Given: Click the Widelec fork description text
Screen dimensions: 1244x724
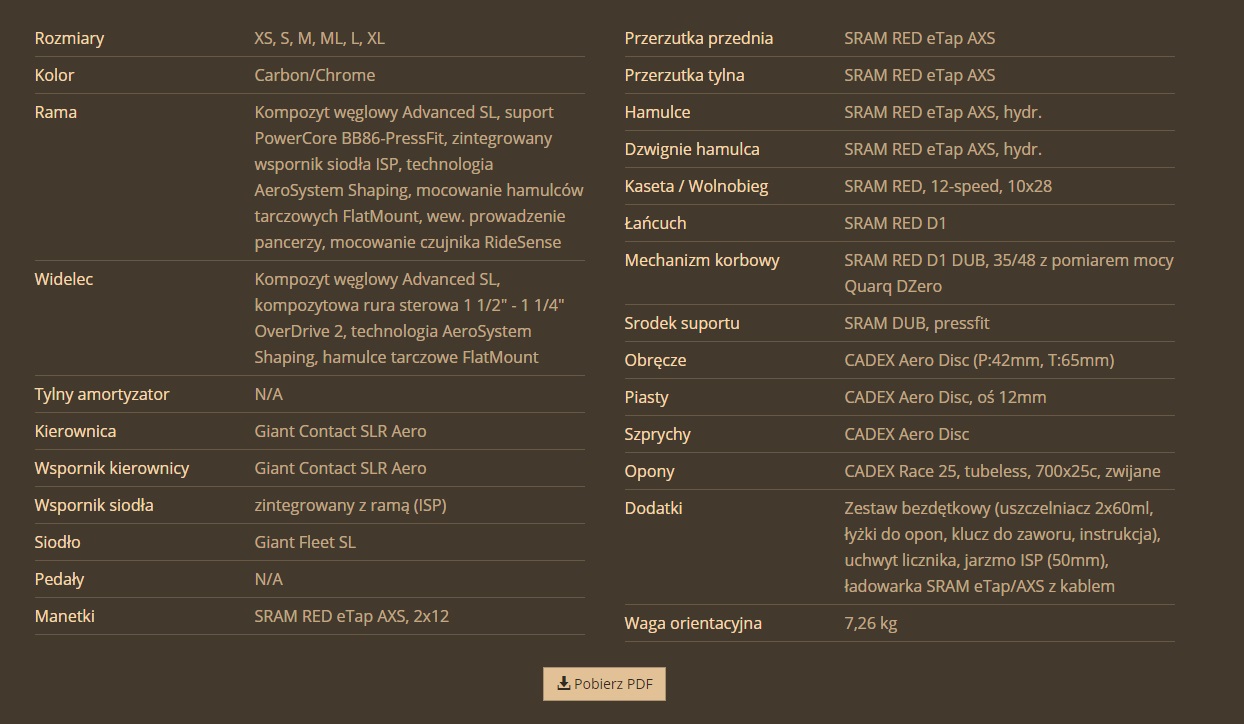Looking at the screenshot, I should click(410, 318).
